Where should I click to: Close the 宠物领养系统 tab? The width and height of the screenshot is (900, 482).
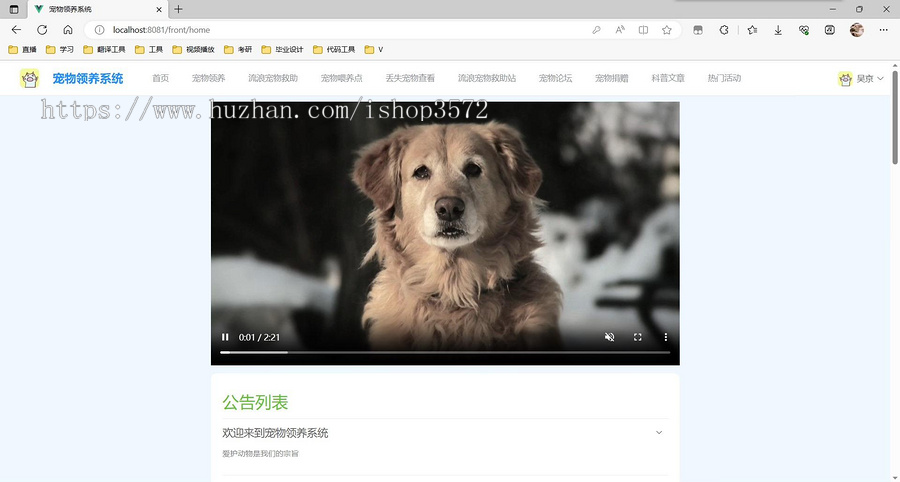pos(159,9)
